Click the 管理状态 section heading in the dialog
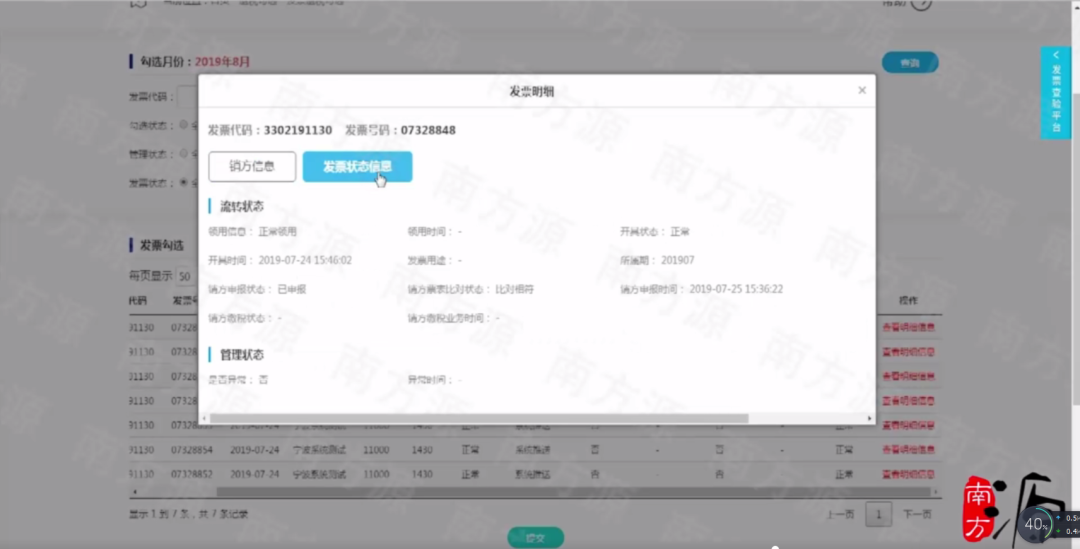Image resolution: width=1080 pixels, height=549 pixels. [x=242, y=355]
